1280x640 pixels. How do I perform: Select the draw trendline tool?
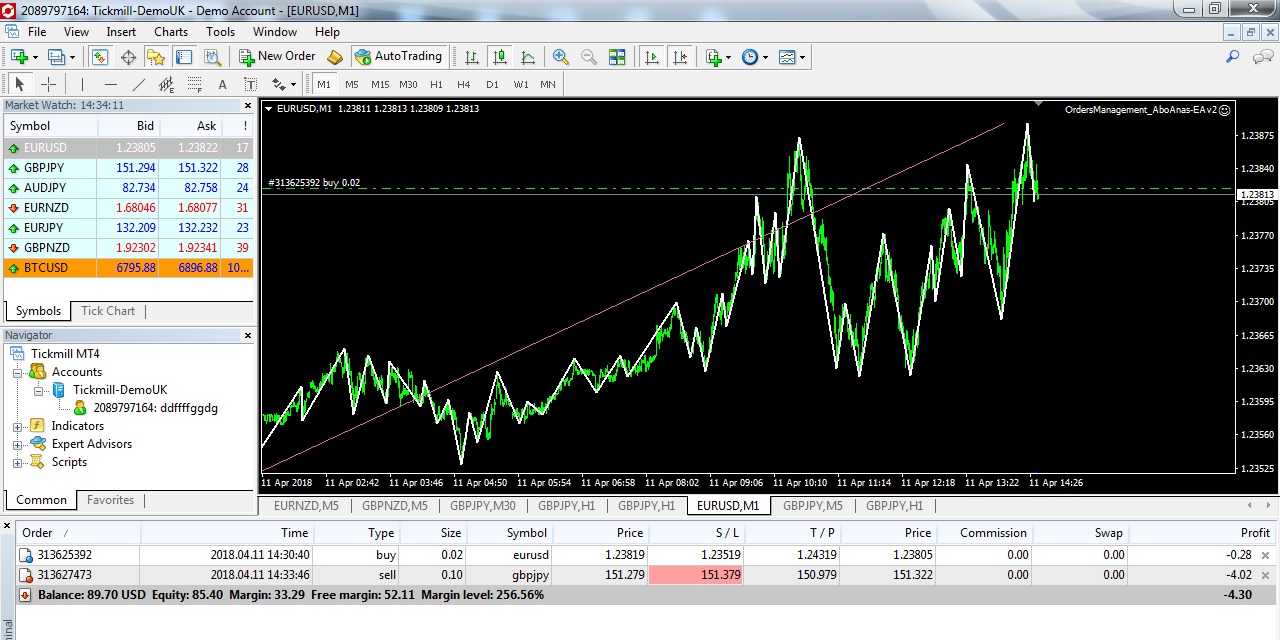139,84
